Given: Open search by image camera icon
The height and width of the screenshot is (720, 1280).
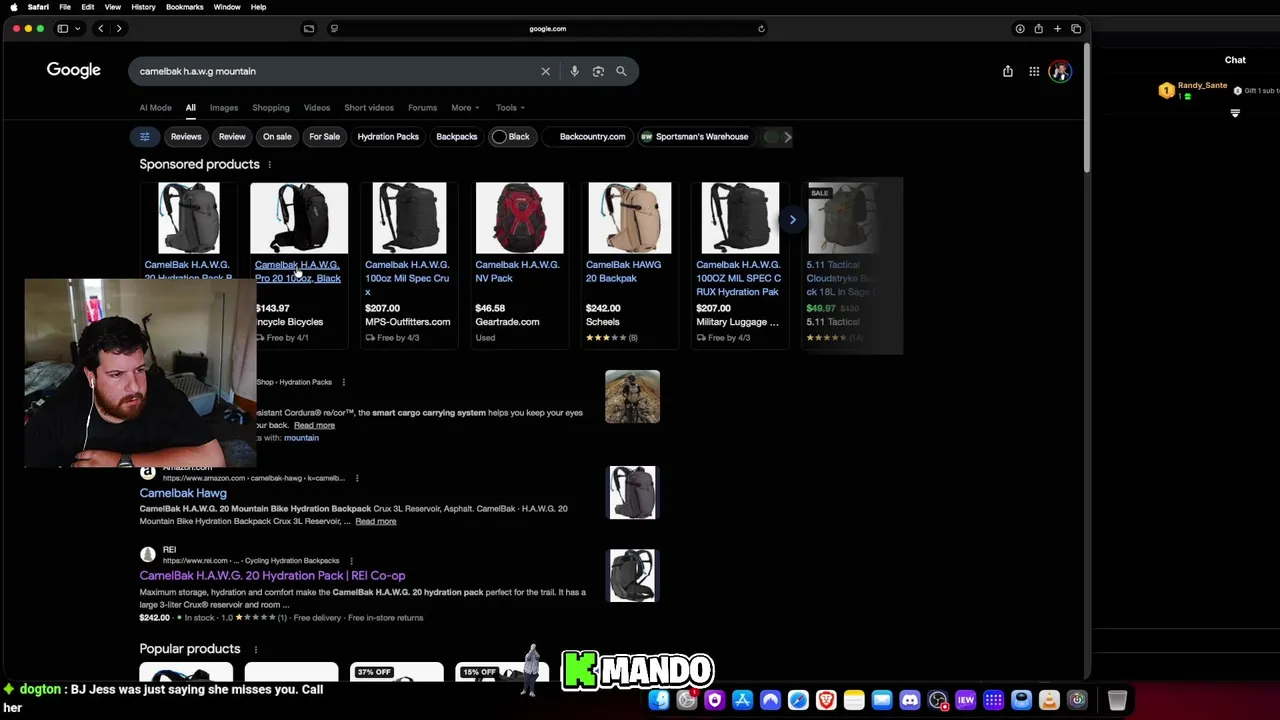Looking at the screenshot, I should (598, 71).
